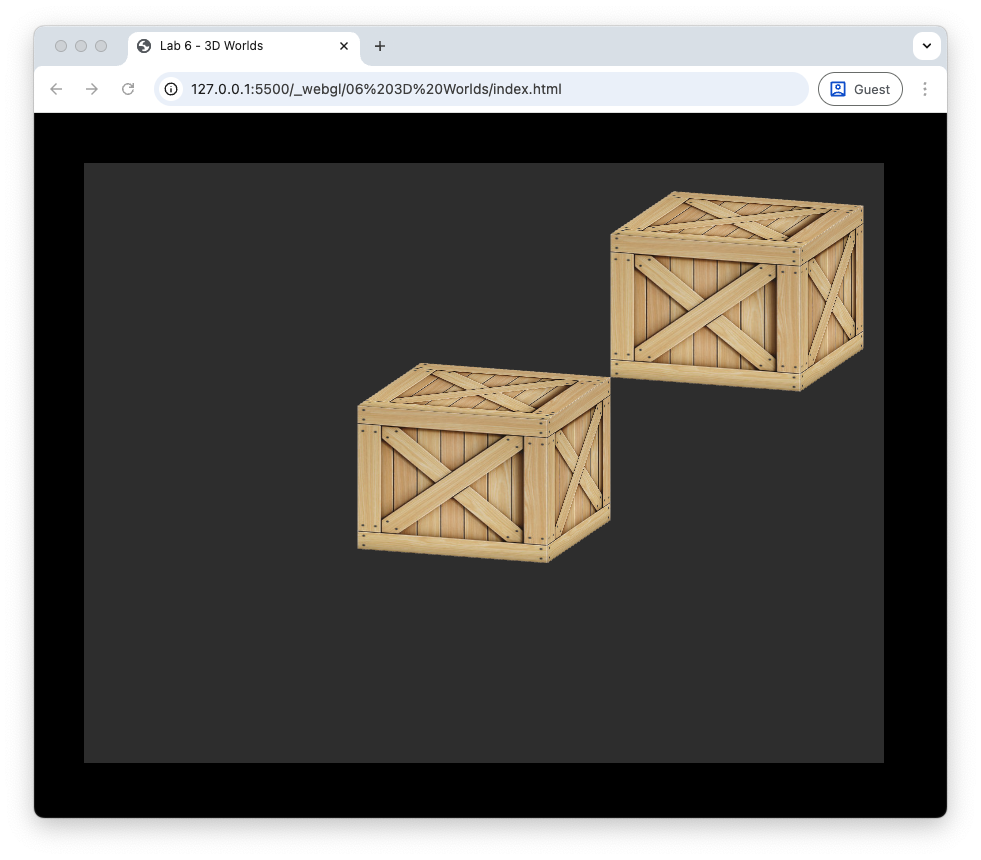
Task: Open Chrome's three-dot menu
Action: pos(925,89)
